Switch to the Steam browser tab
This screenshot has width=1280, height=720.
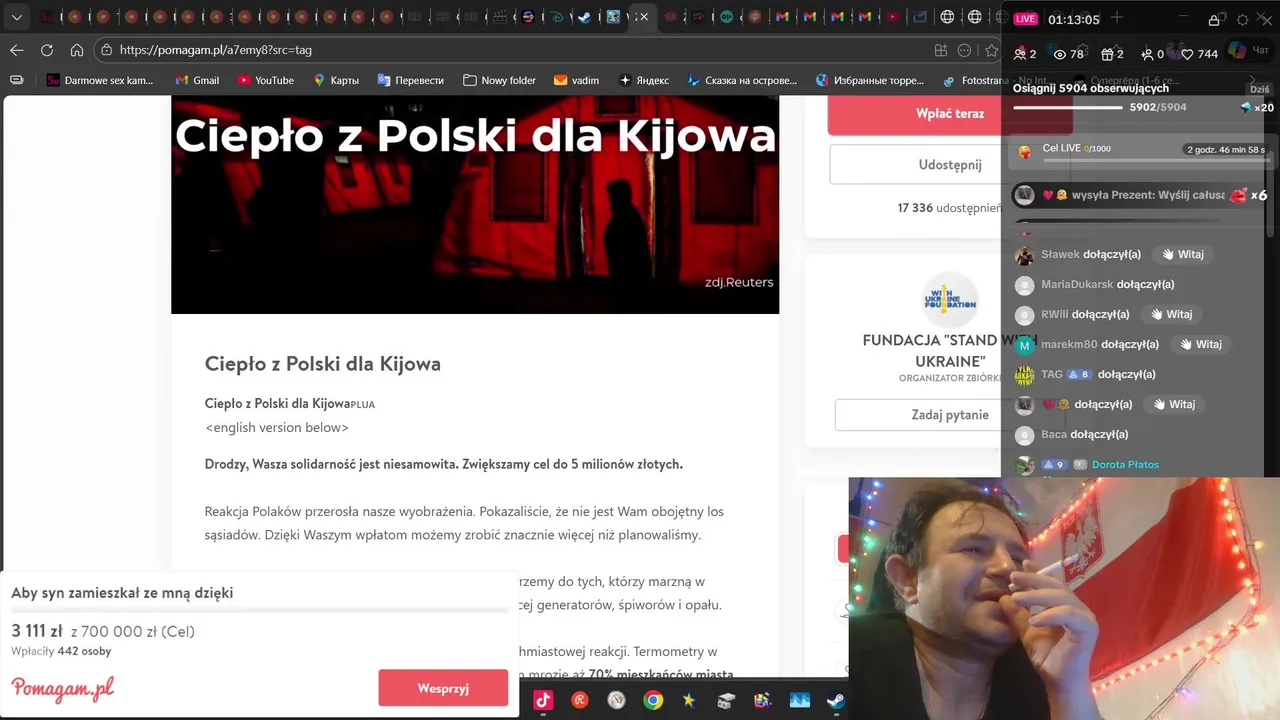[585, 17]
